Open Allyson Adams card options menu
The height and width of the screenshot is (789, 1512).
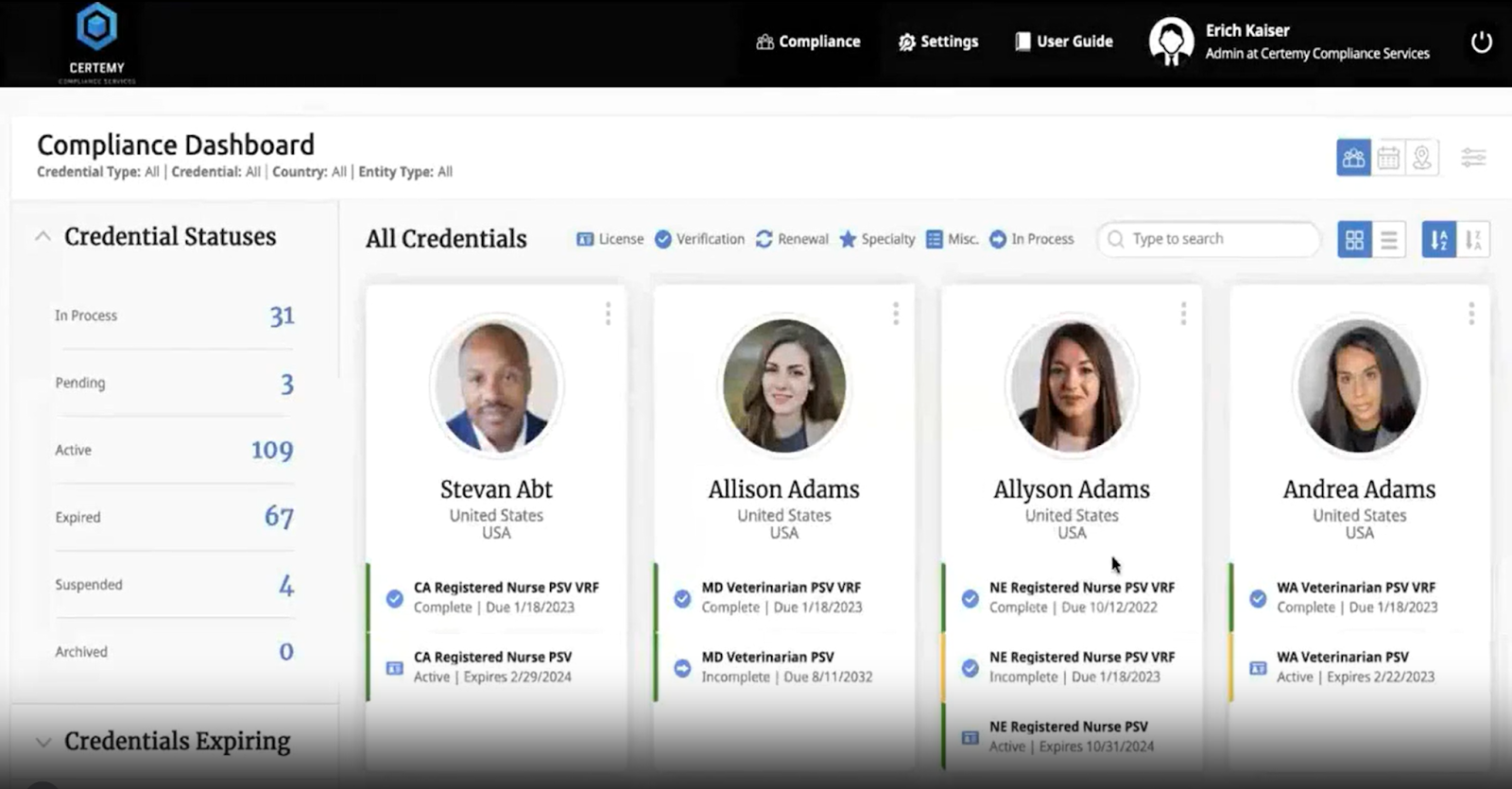[x=1183, y=314]
